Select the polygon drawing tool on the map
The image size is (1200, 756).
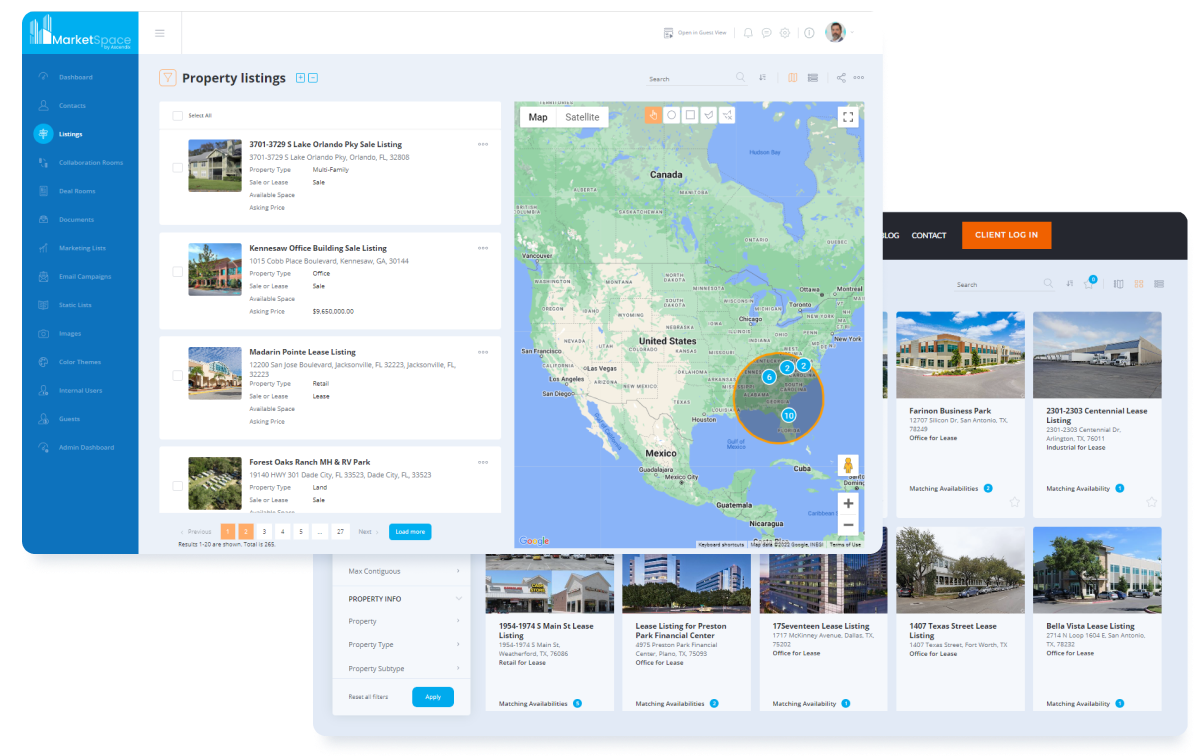click(708, 116)
